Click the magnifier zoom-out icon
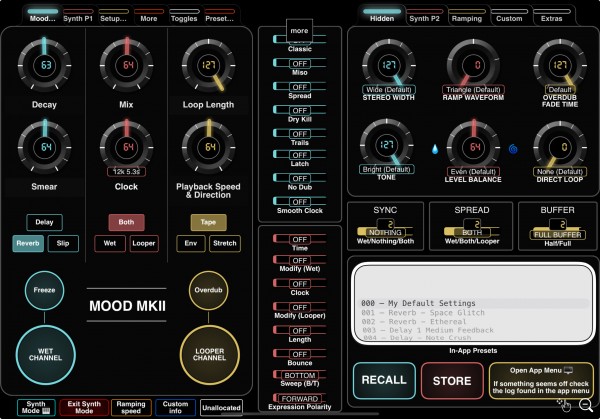This screenshot has height=419, width=600. click(x=586, y=405)
